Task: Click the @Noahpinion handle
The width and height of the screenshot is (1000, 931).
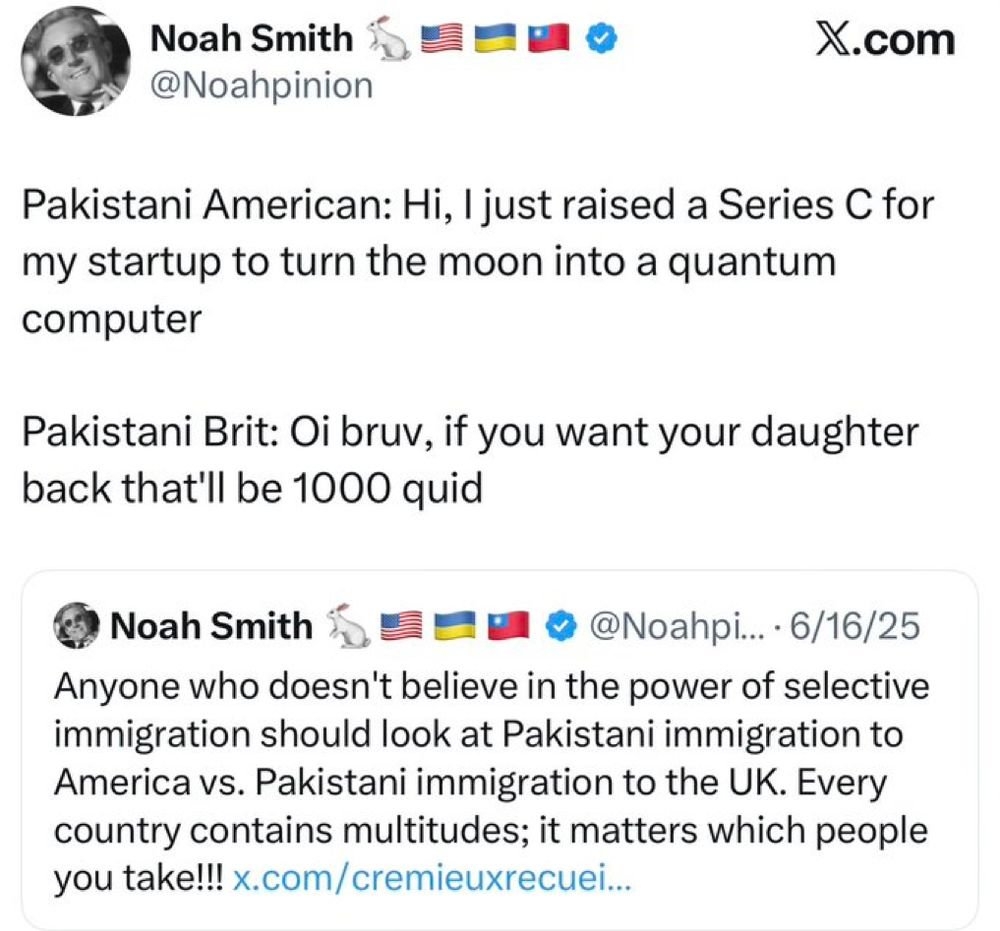Action: pos(260,86)
